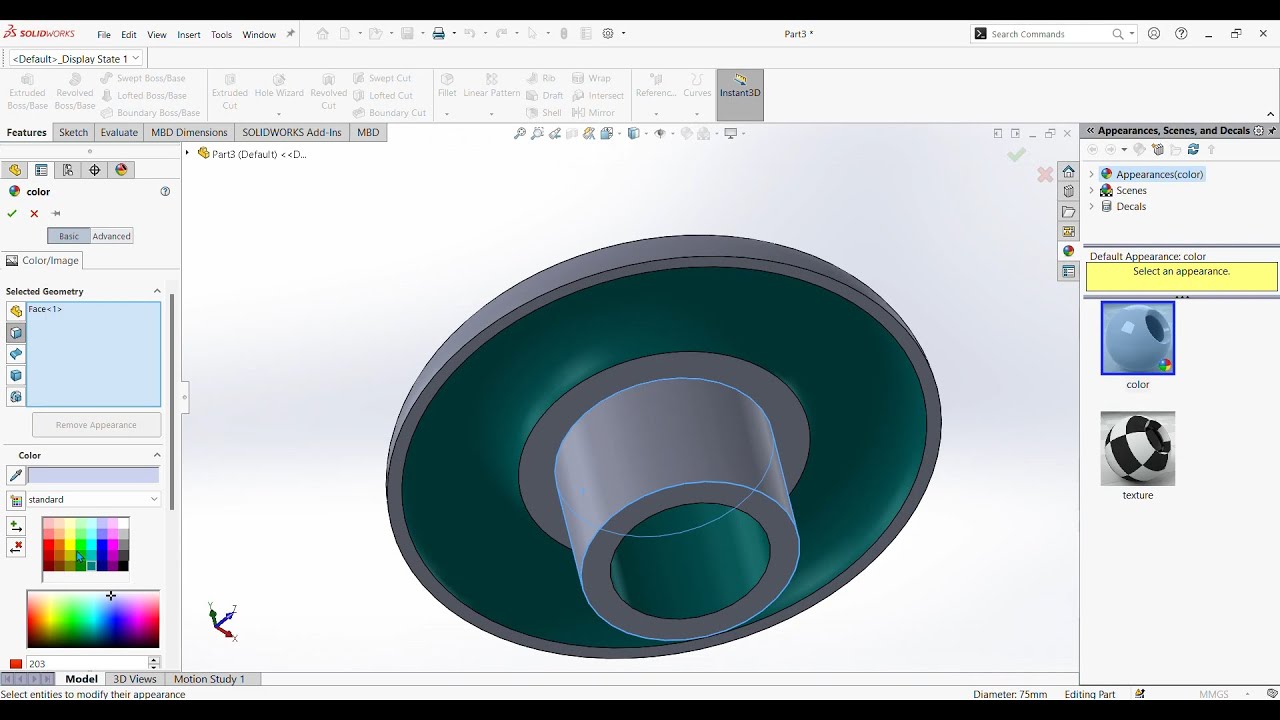Open the ConfigurationManager panel tab
Image resolution: width=1280 pixels, height=720 pixels.
coord(68,170)
